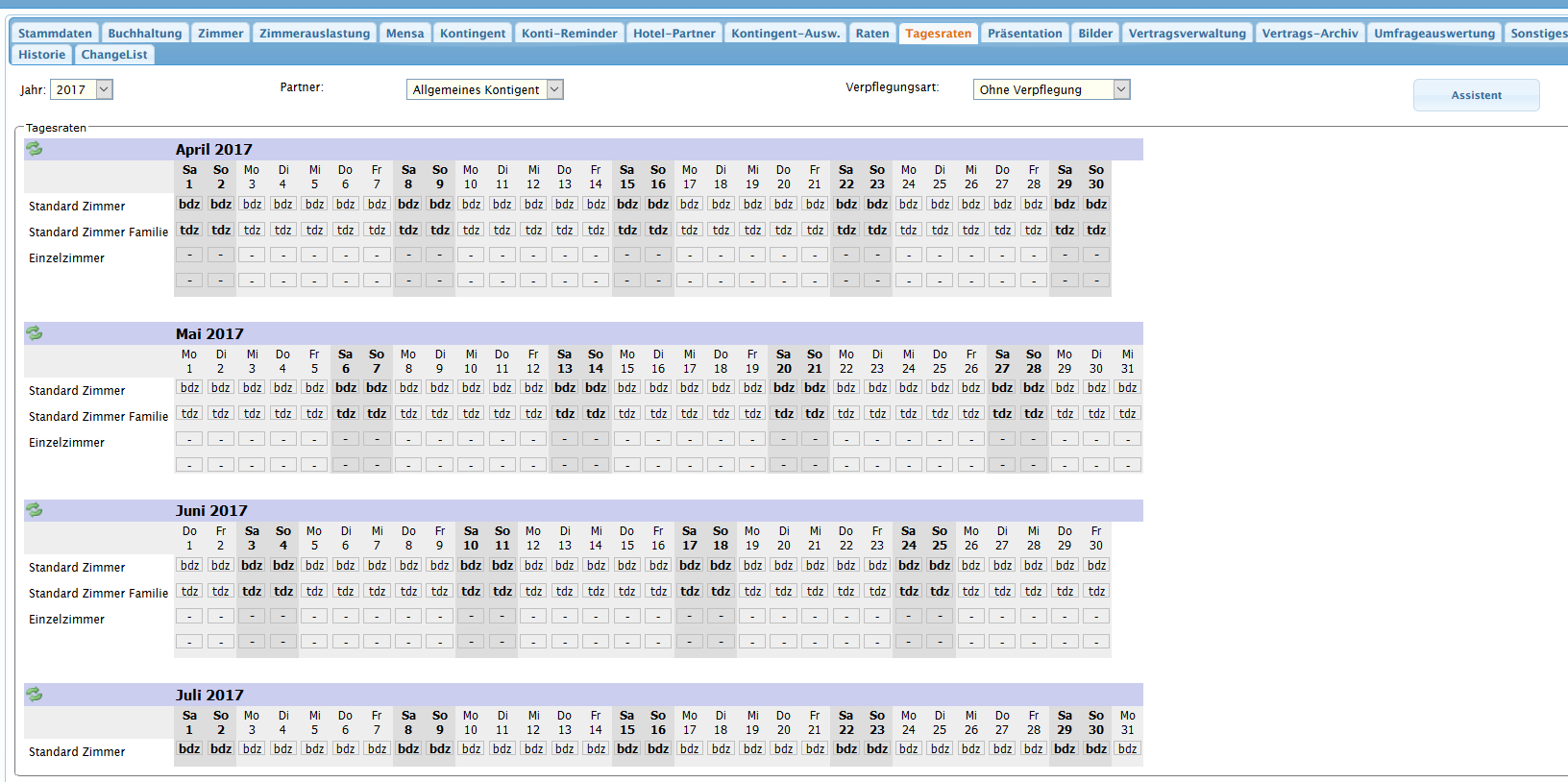Open the Konti-Reminder tab
Viewport: 1568px width, 782px height.
click(x=569, y=34)
